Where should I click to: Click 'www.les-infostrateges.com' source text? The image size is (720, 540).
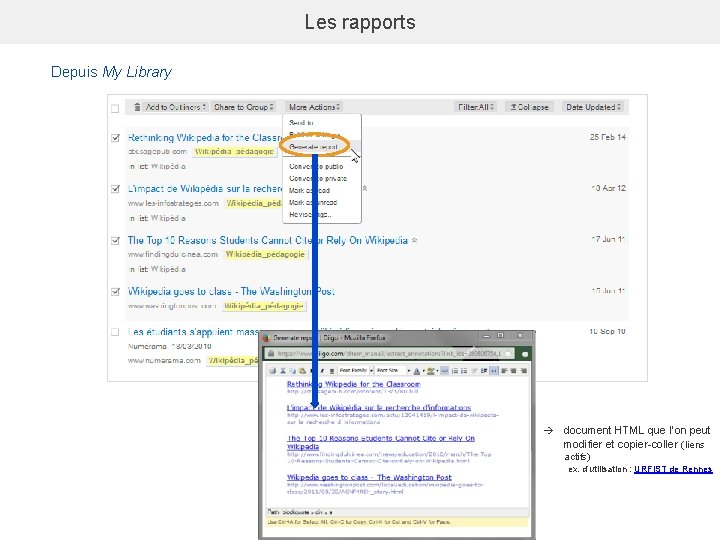[x=173, y=203]
